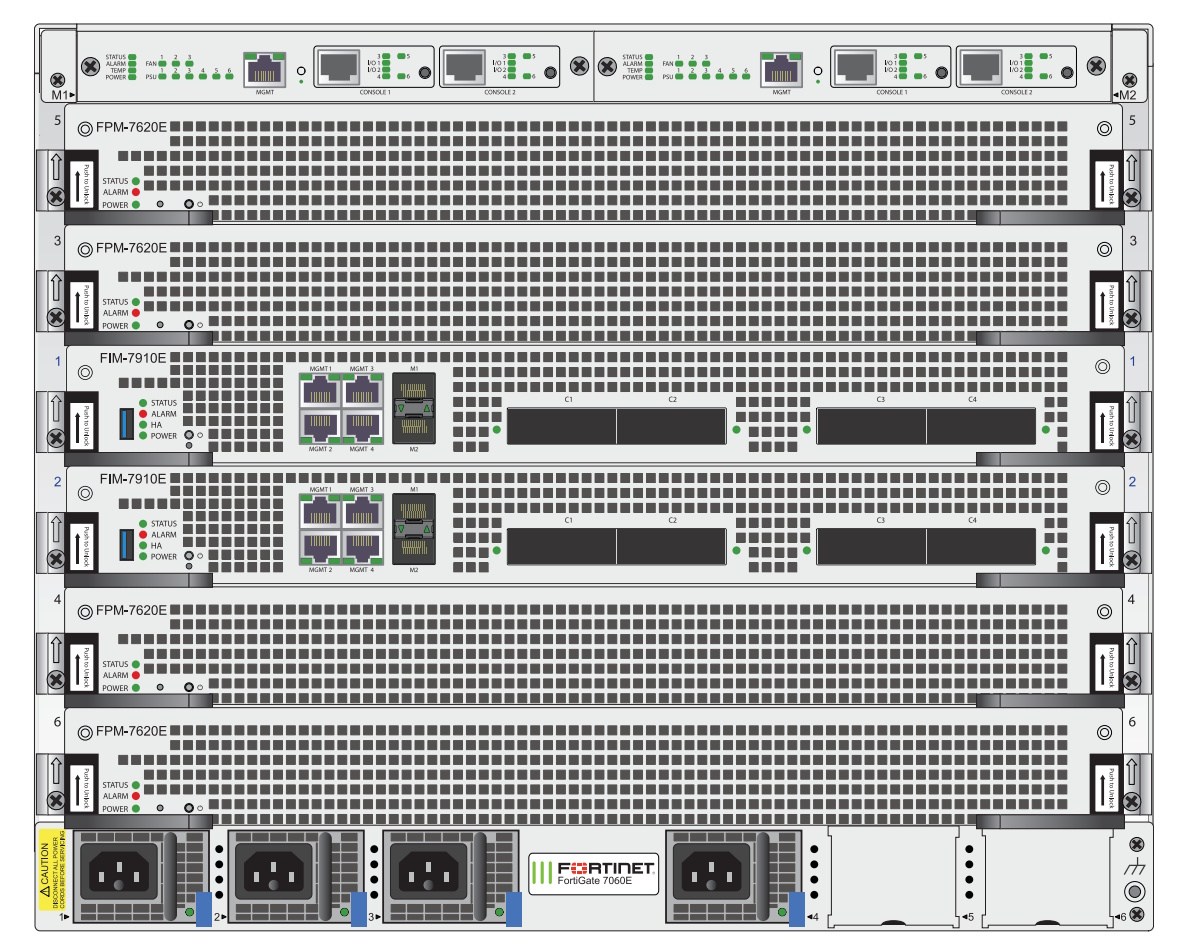The image size is (1181, 949).
Task: Click the FIM-7910E label in slot 1
Action: 133,358
